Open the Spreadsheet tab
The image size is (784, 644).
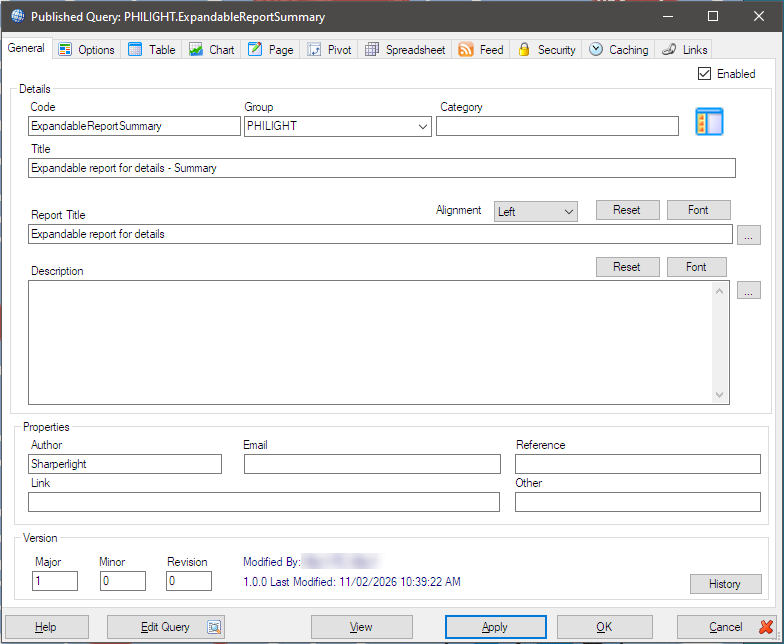405,50
